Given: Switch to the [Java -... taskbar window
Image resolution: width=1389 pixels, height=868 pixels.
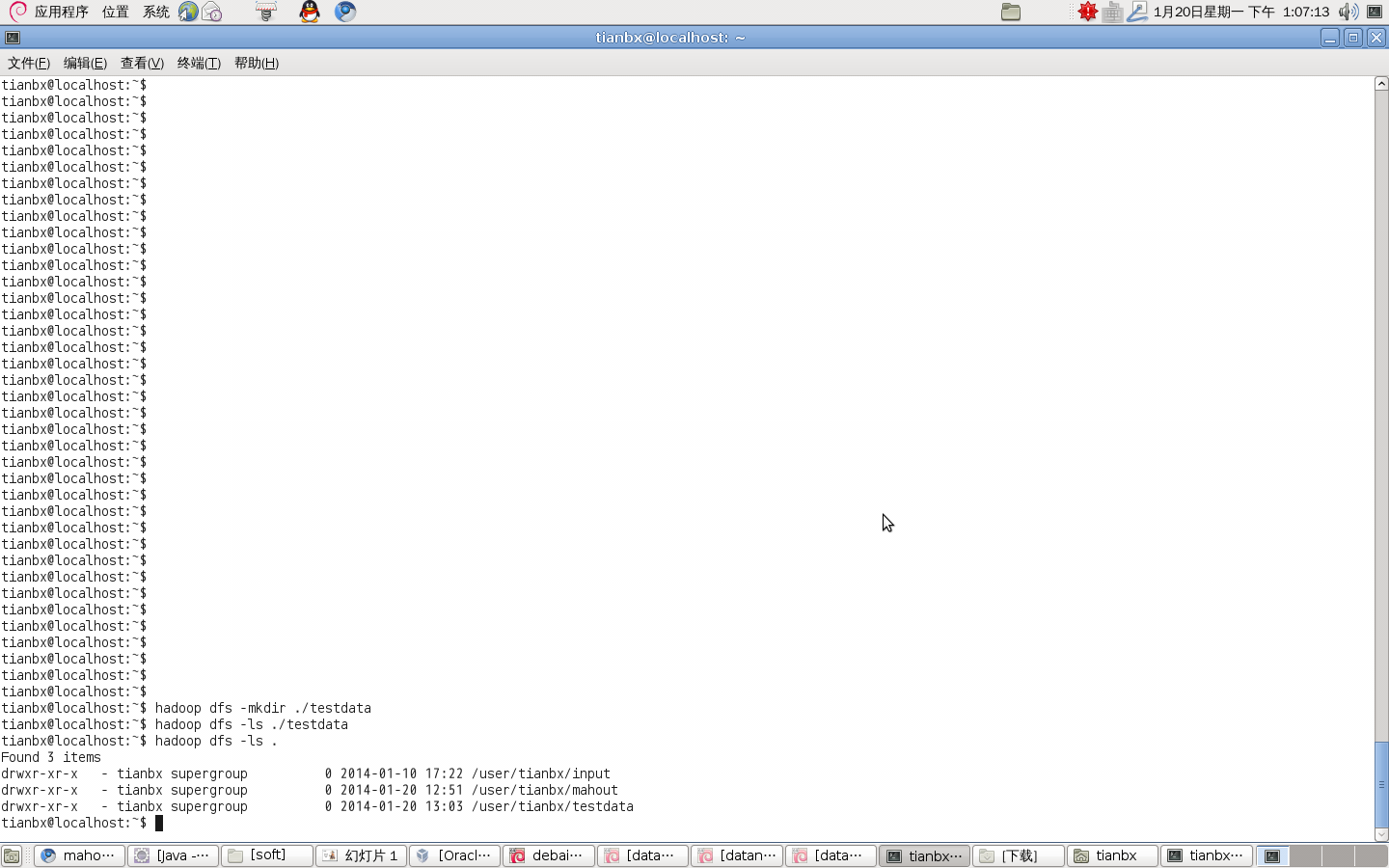Looking at the screenshot, I should coord(173,855).
